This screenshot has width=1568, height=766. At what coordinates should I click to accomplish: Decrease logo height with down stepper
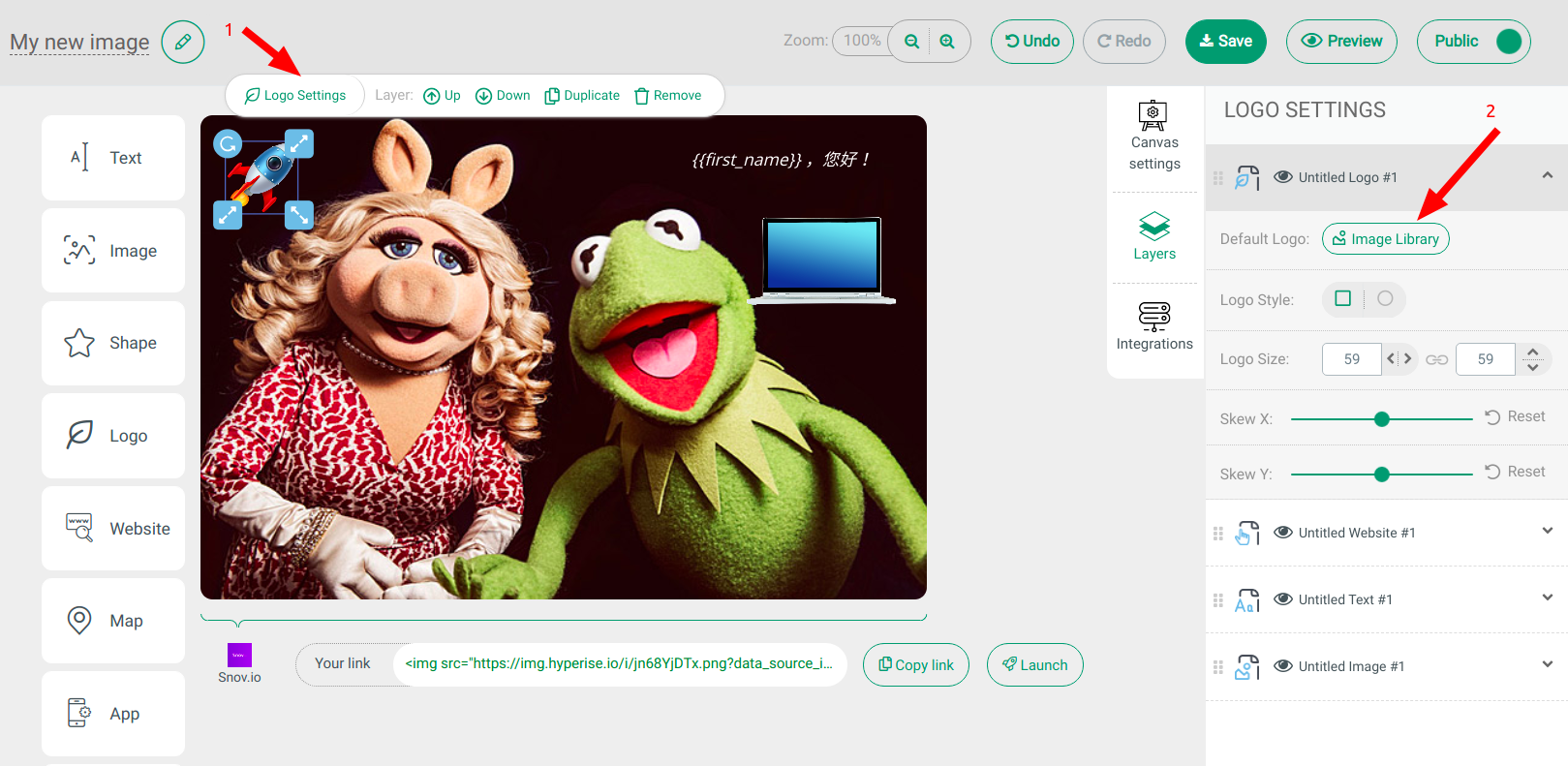click(x=1533, y=368)
